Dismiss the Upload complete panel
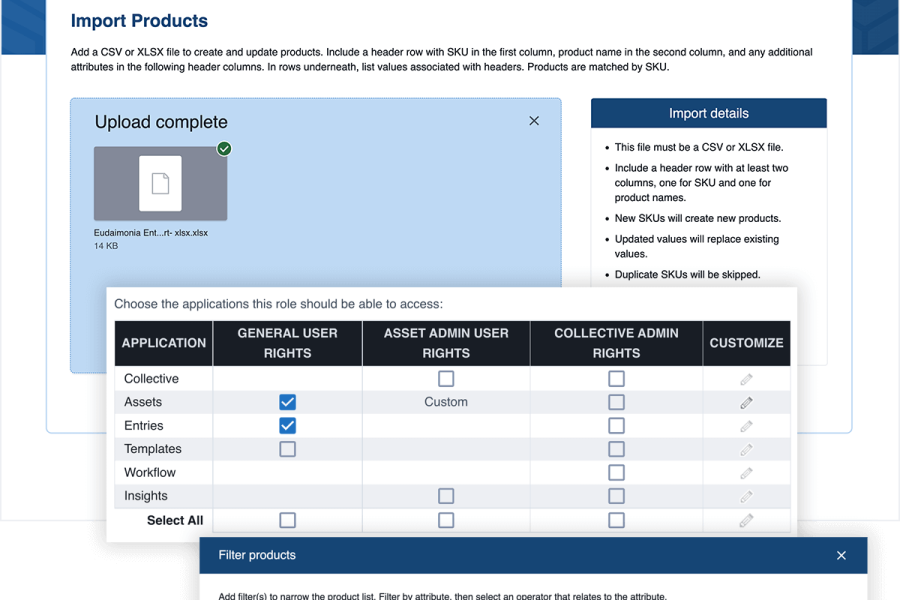 (534, 121)
